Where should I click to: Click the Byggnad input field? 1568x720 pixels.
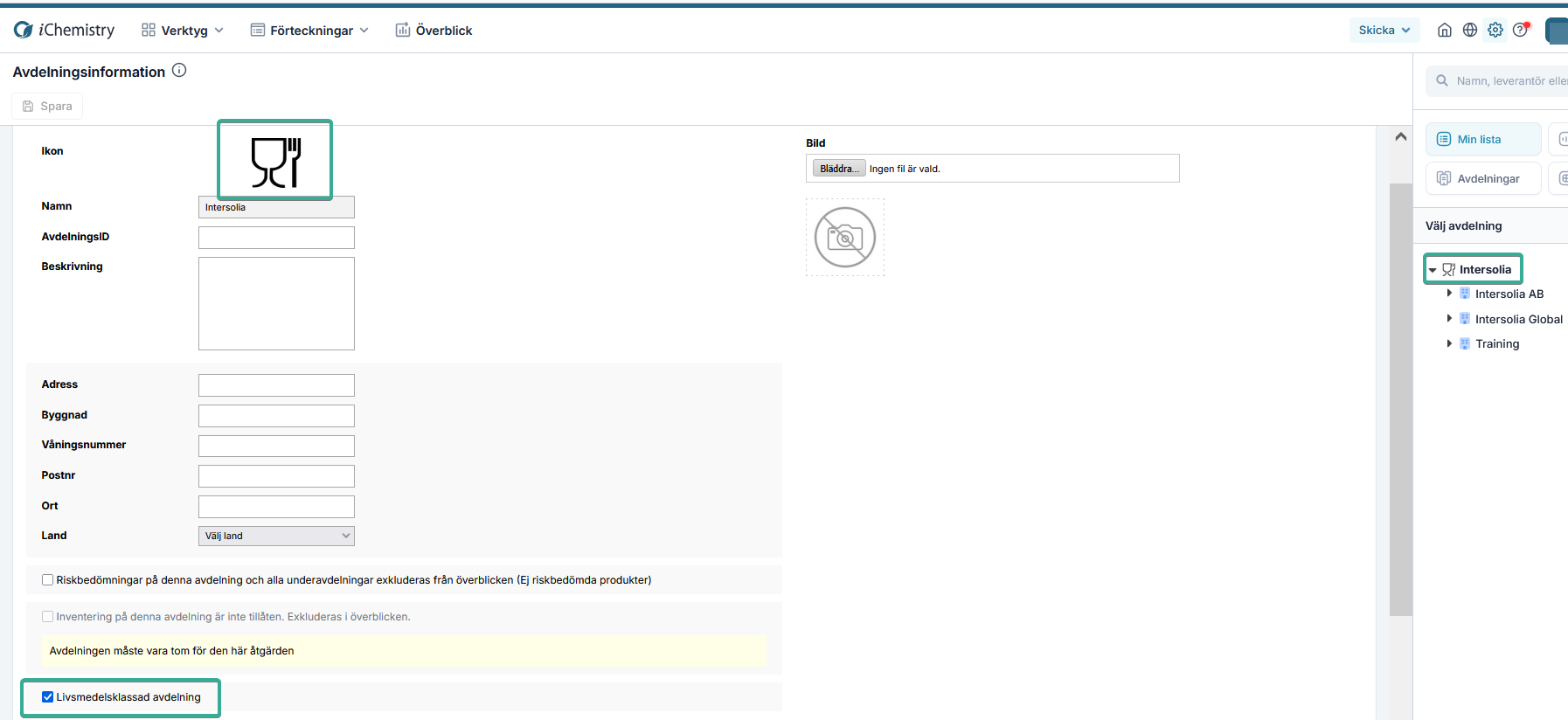[x=276, y=416]
